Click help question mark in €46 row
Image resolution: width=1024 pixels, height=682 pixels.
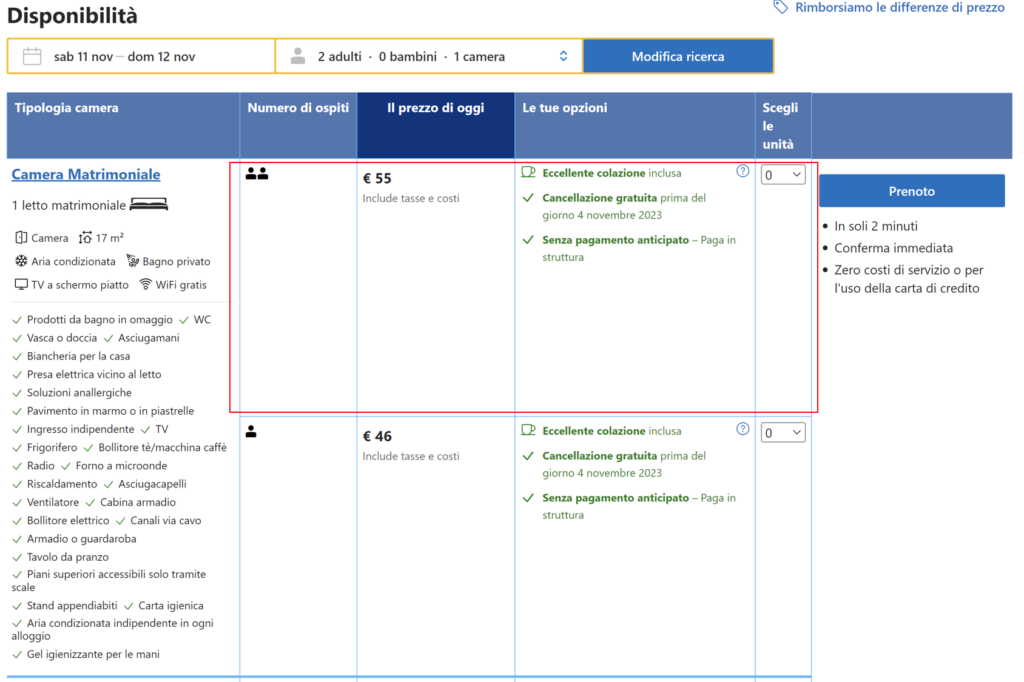pyautogui.click(x=742, y=429)
